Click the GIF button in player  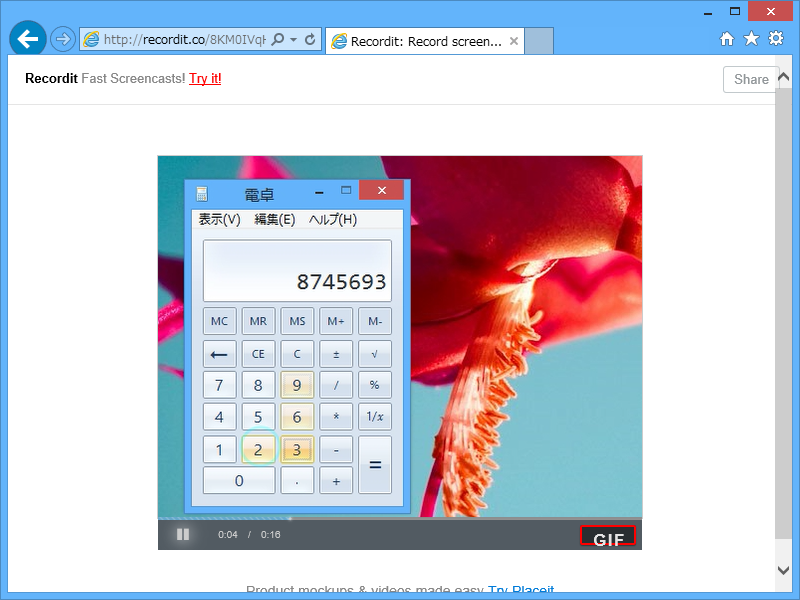pyautogui.click(x=608, y=536)
